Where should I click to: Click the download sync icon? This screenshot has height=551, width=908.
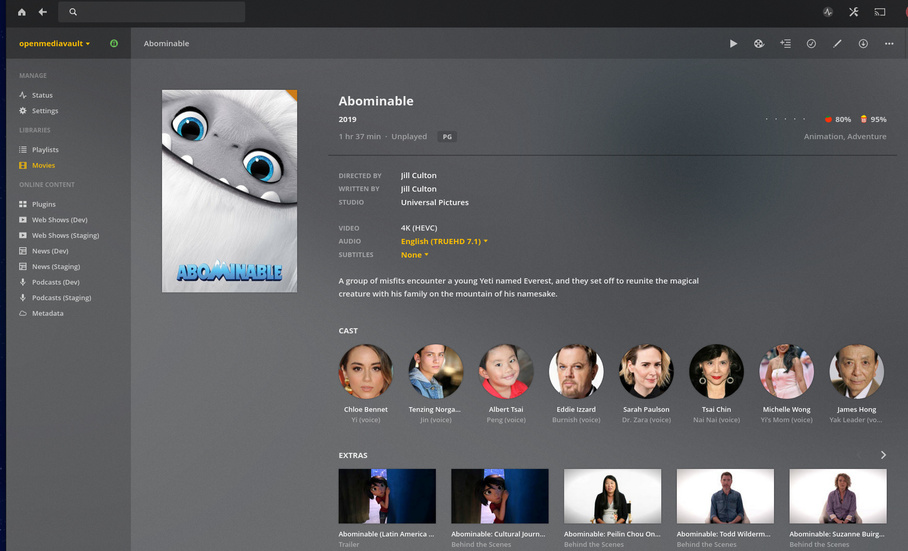tap(863, 43)
